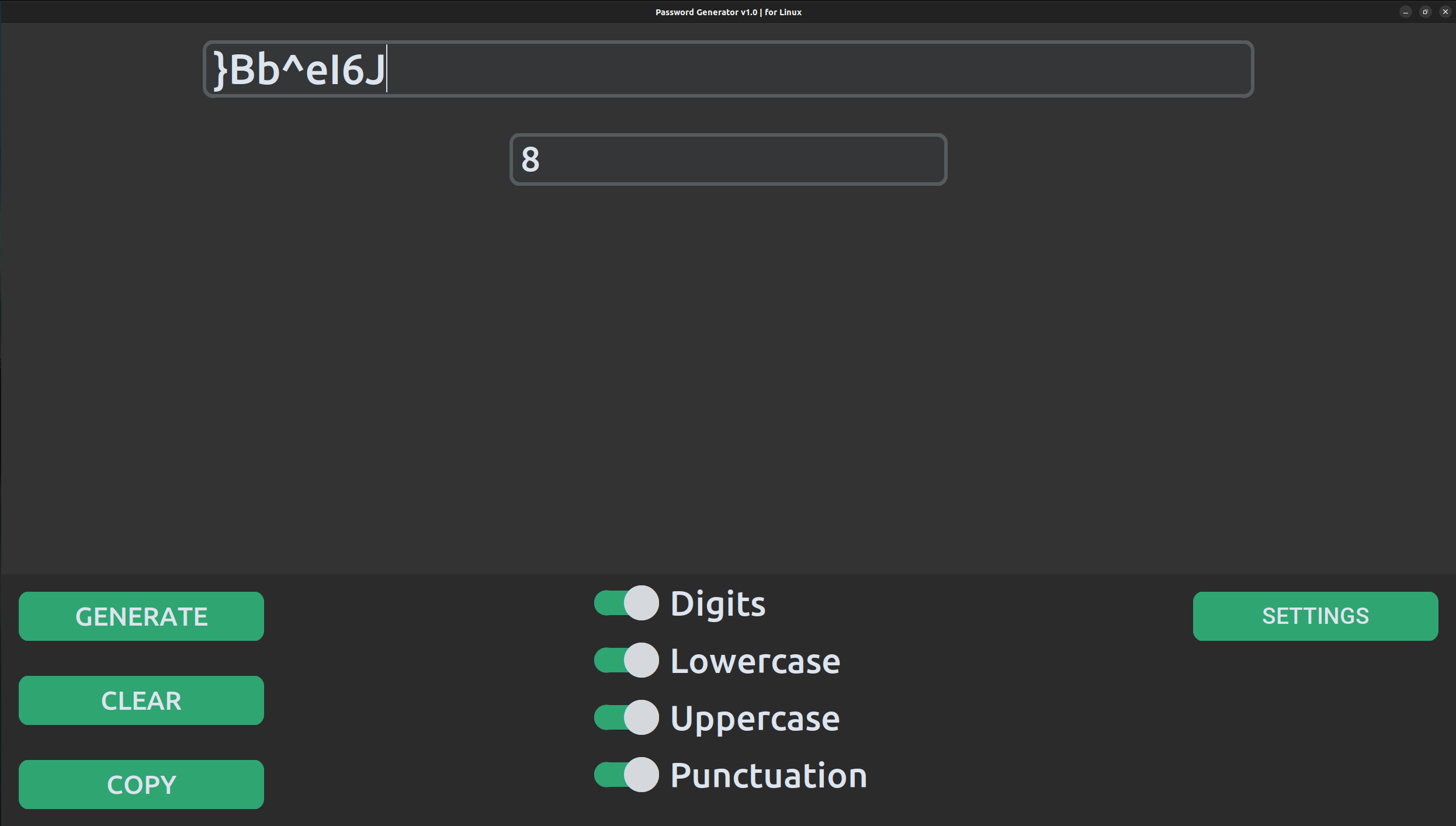This screenshot has height=826, width=1456.
Task: Turn off the Lowercase toggle
Action: pos(626,660)
